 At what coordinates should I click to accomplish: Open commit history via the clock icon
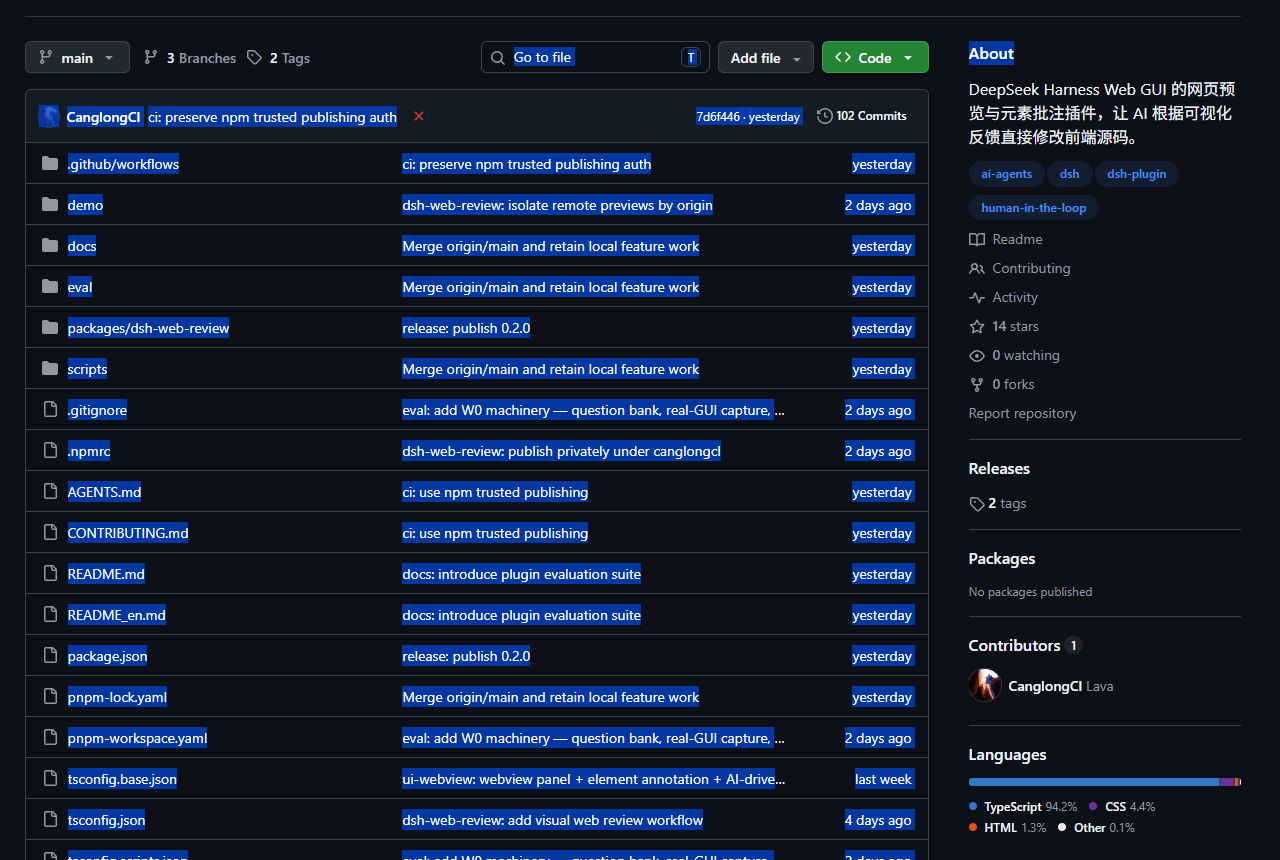pyautogui.click(x=824, y=116)
